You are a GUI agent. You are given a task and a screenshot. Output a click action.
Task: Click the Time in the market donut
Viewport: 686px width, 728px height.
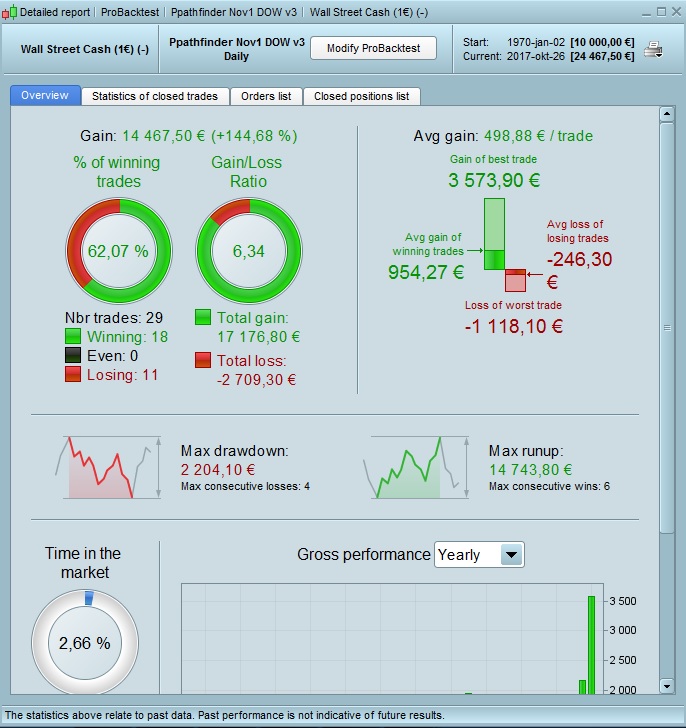85,643
